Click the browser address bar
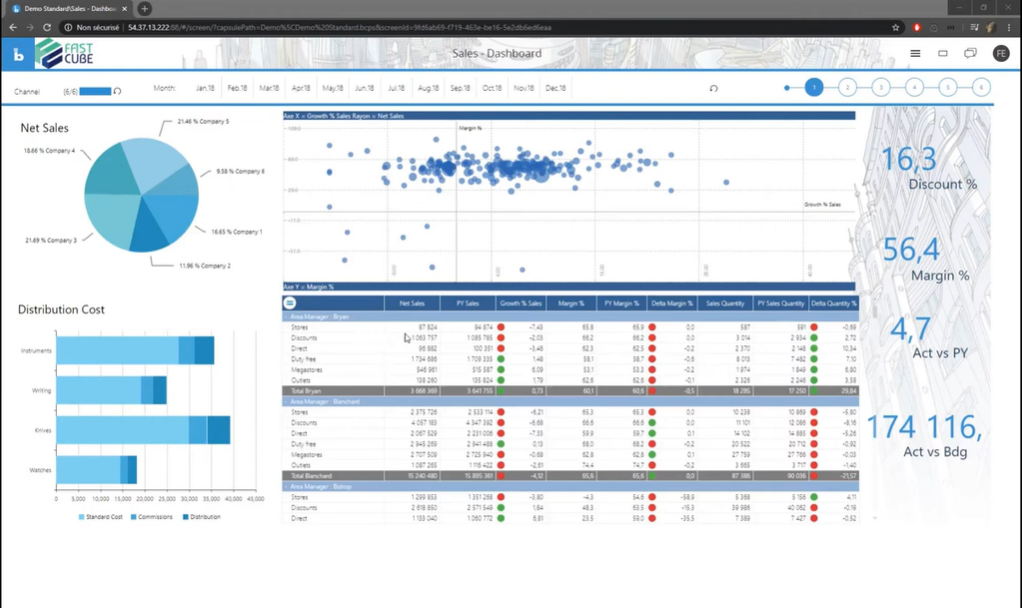 (400, 28)
